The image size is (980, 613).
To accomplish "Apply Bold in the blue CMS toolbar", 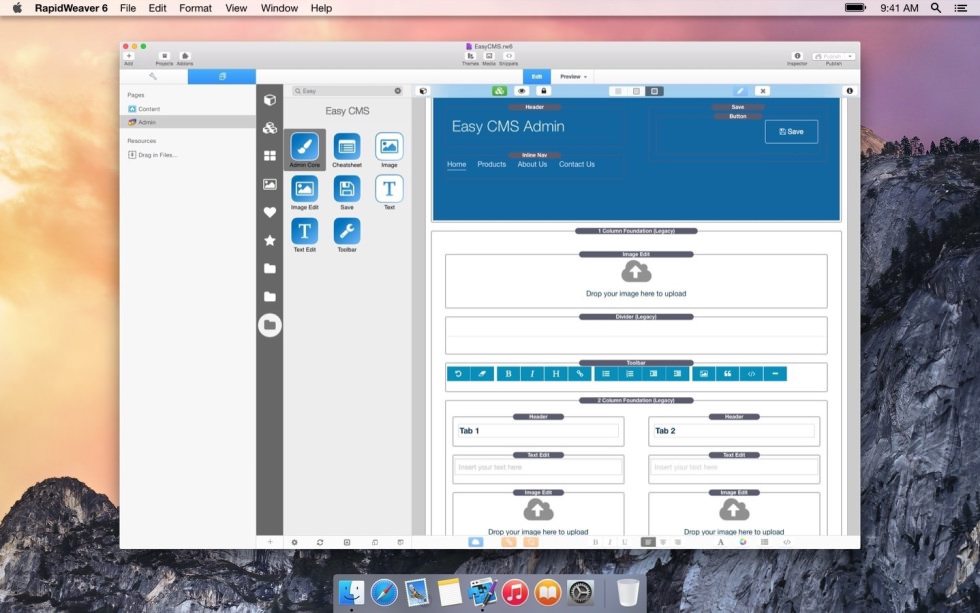I will click(508, 374).
